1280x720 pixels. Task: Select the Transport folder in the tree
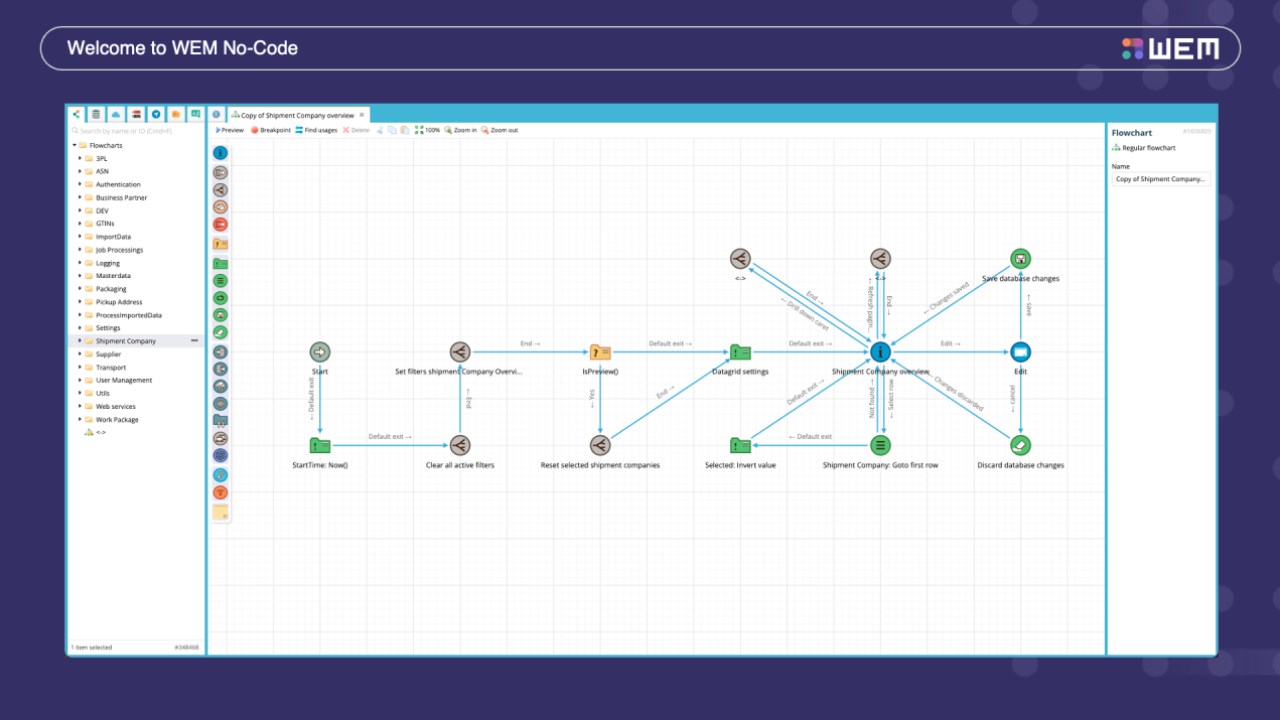pos(111,367)
